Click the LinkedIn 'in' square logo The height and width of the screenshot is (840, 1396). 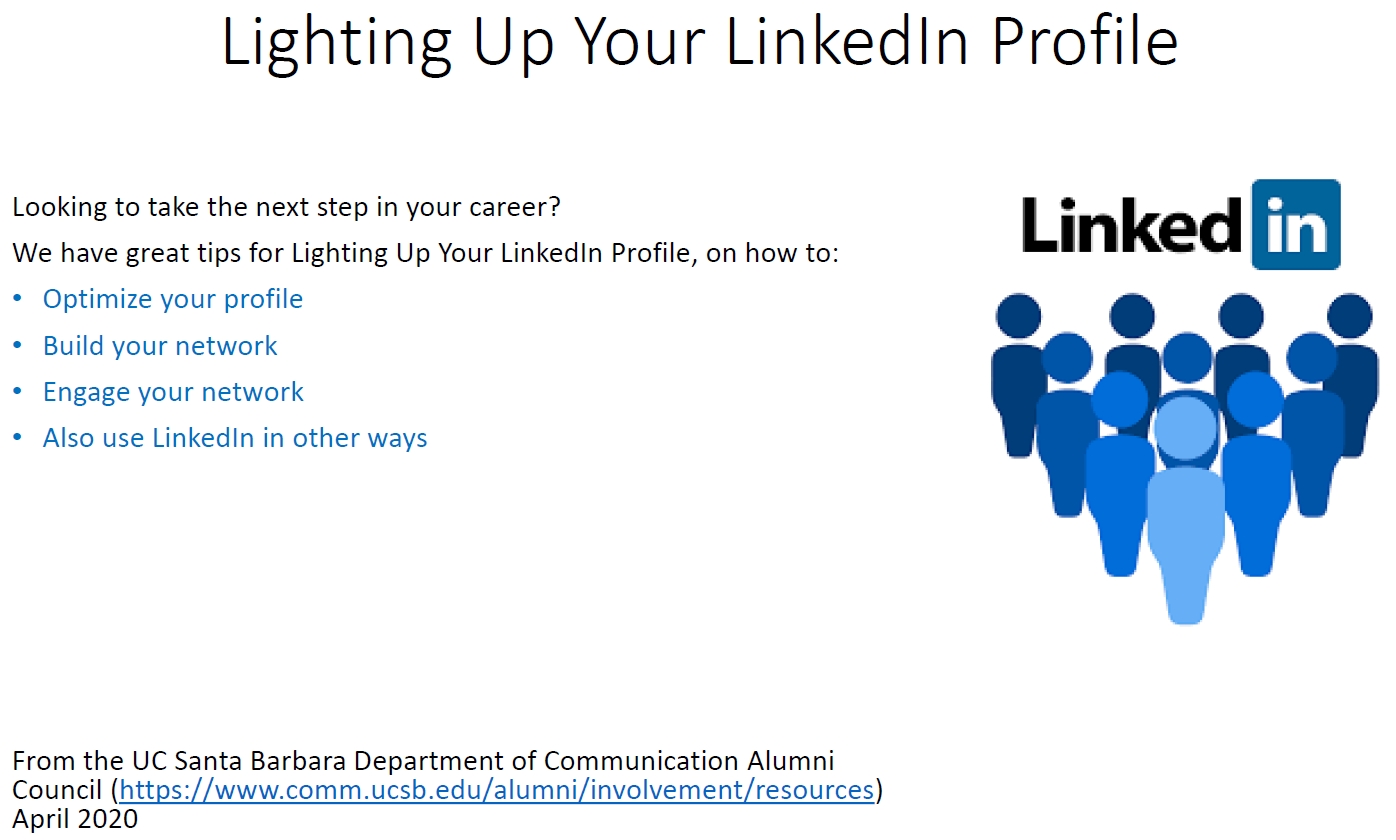(x=1295, y=224)
